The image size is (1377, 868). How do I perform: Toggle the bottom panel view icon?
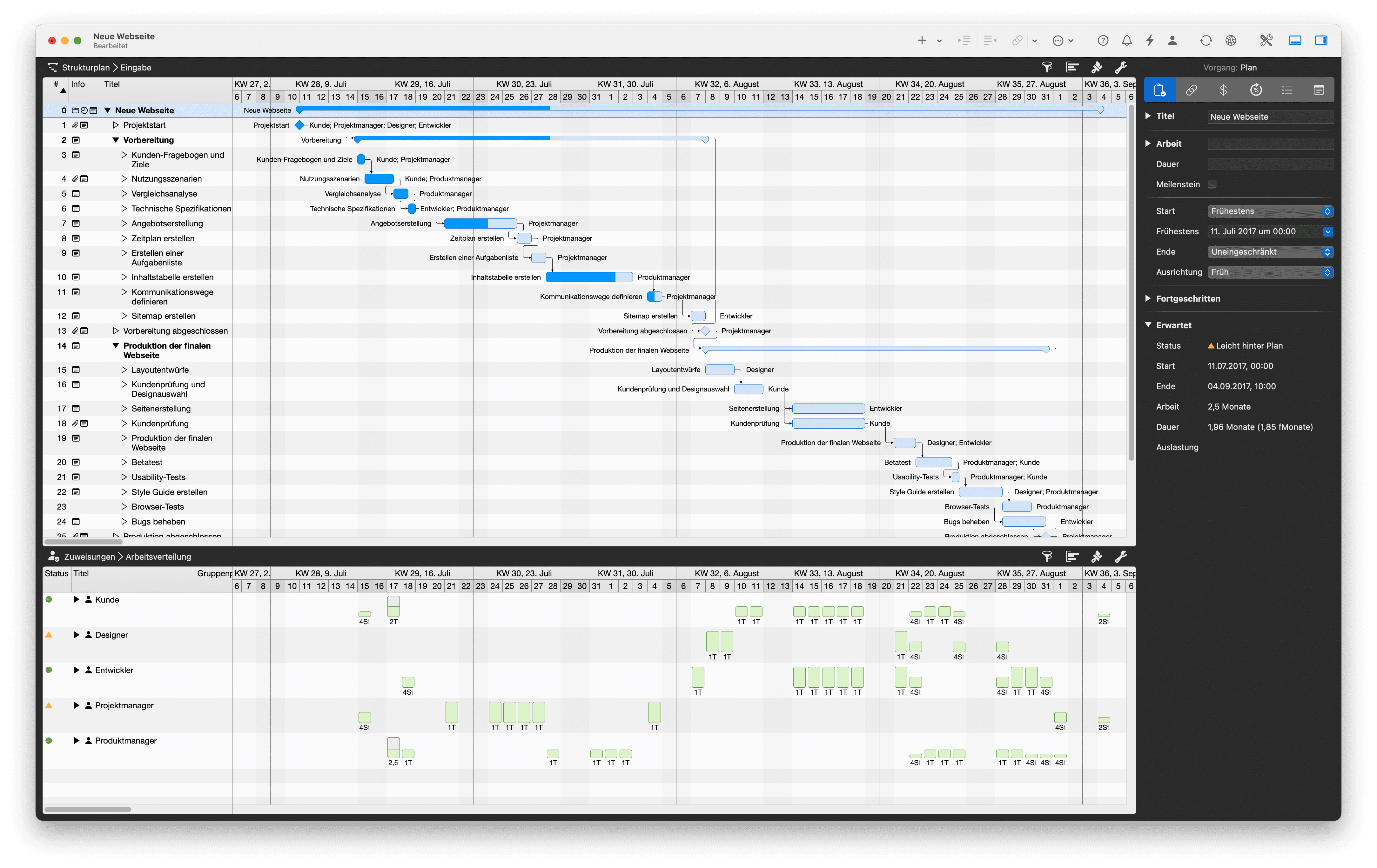coord(1295,40)
